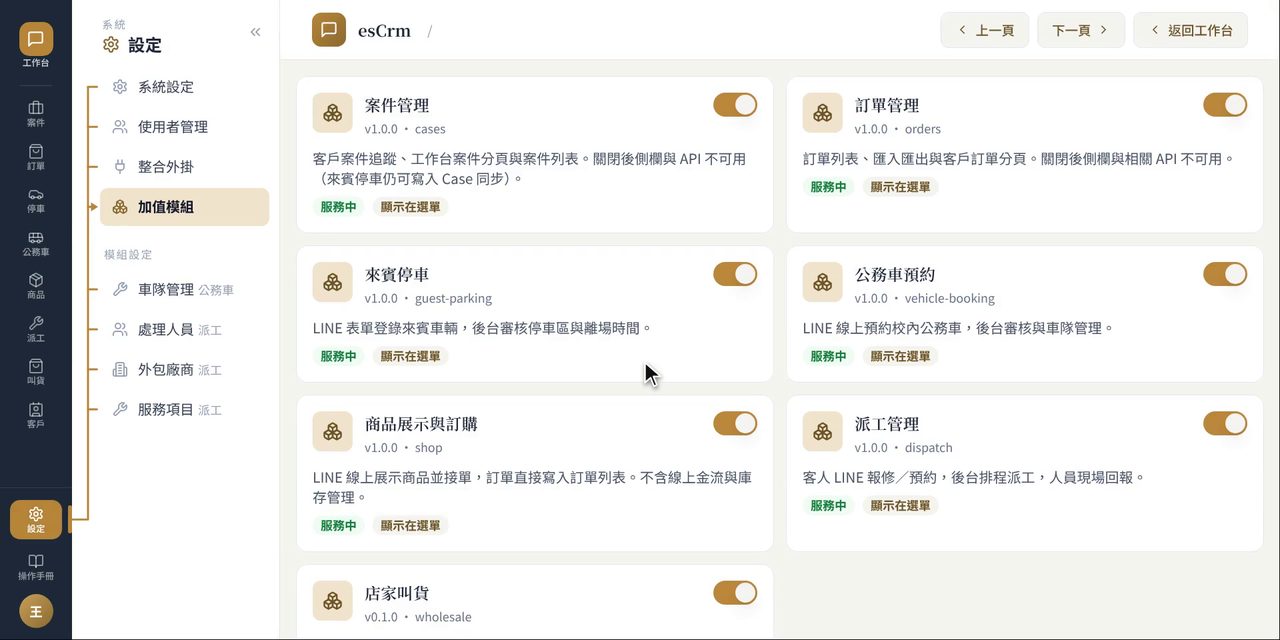1280x640 pixels.
Task: Switch off 商品展示與訂購 toggle
Action: [735, 423]
